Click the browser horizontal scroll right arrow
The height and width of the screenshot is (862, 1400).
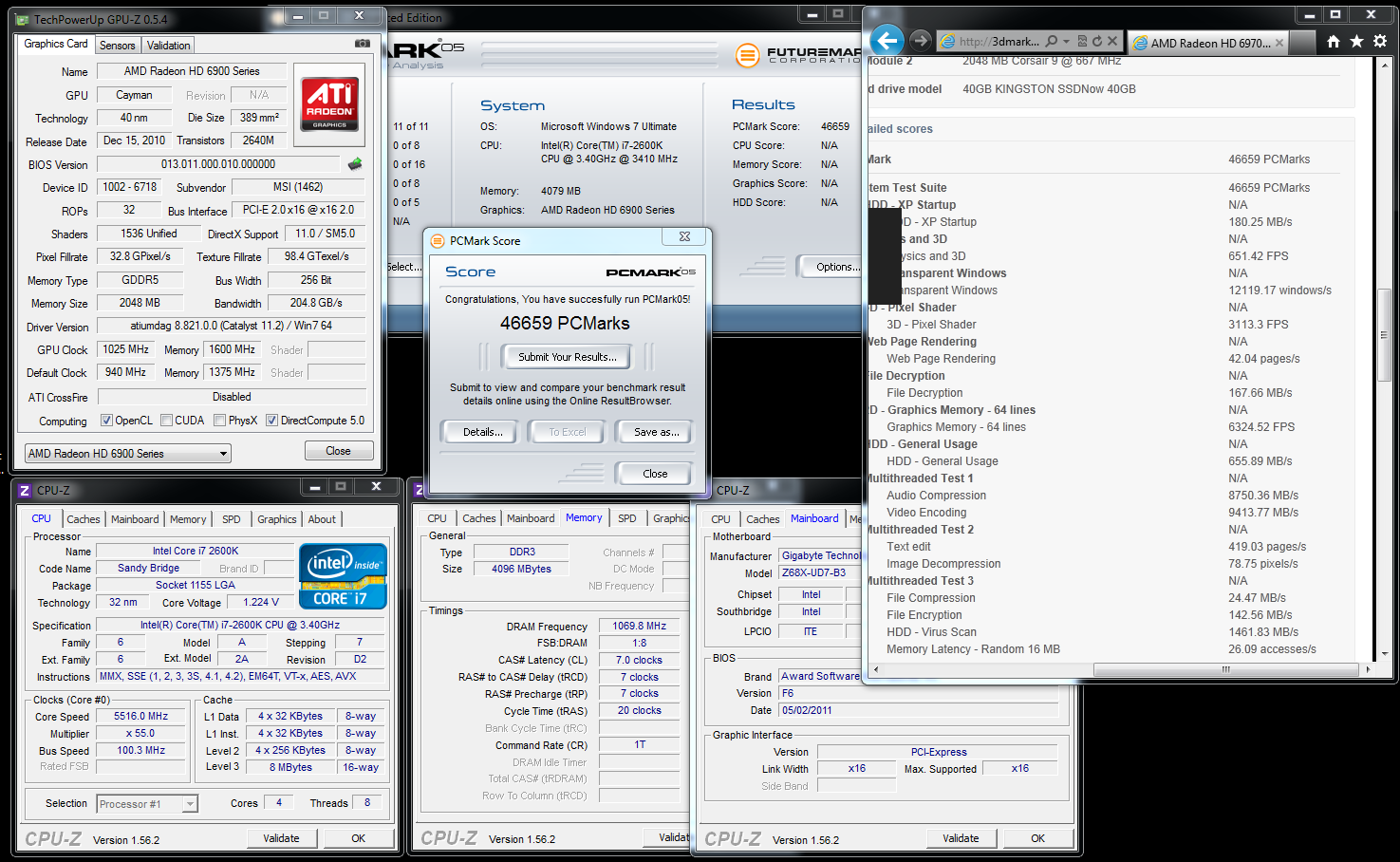pyautogui.click(x=1368, y=669)
